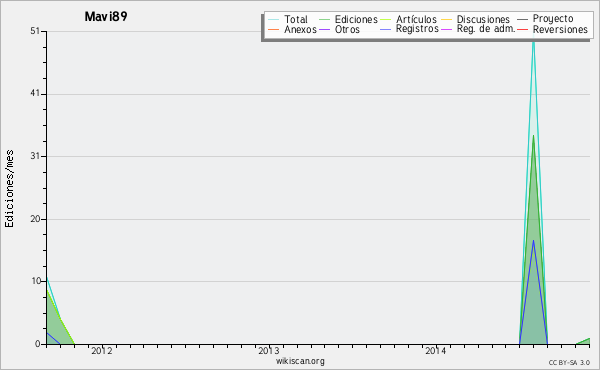The height and width of the screenshot is (370, 600).
Task: Select the Discusiones legend entry
Action: 476,19
